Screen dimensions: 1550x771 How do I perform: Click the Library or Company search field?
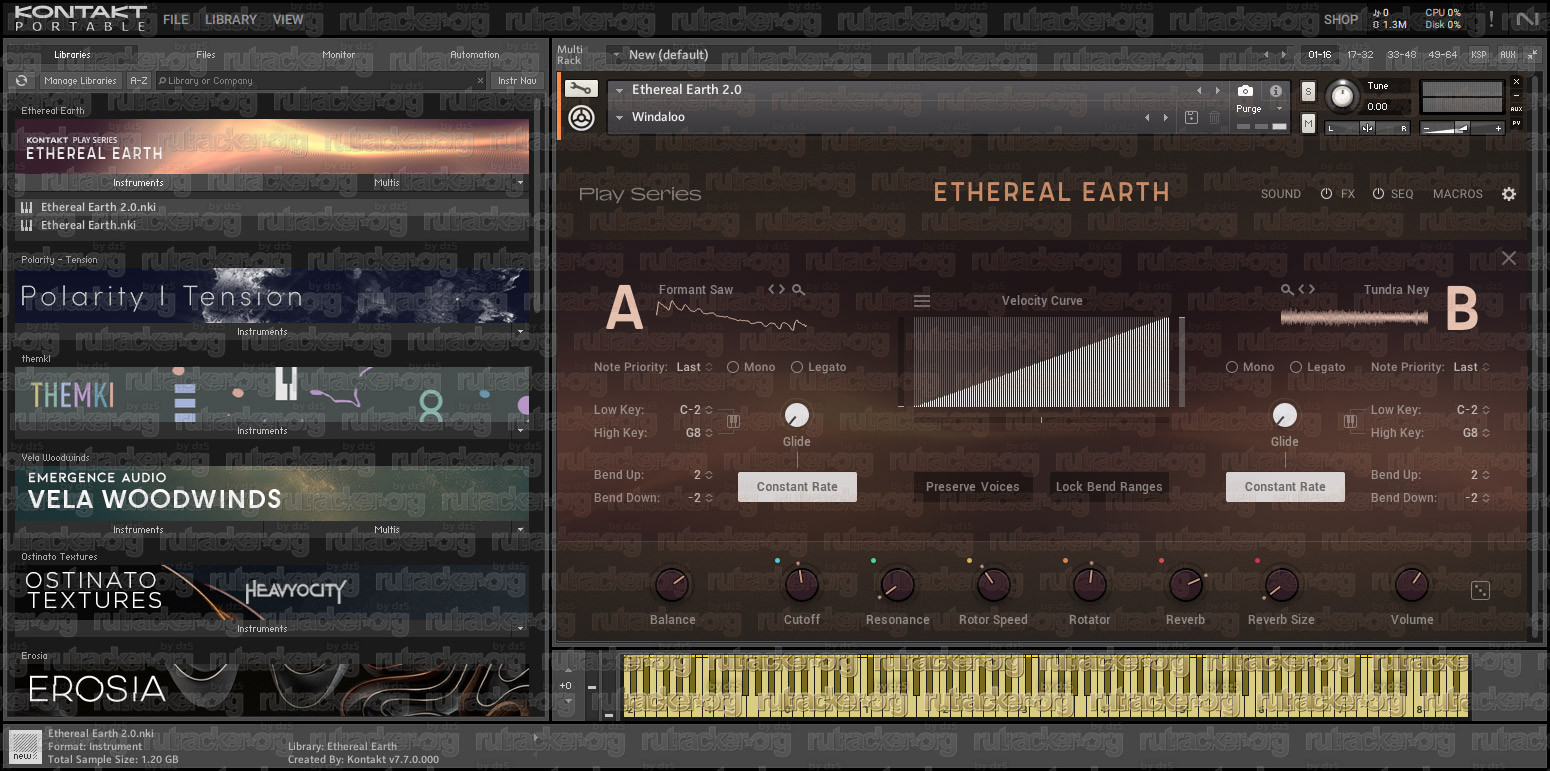320,81
